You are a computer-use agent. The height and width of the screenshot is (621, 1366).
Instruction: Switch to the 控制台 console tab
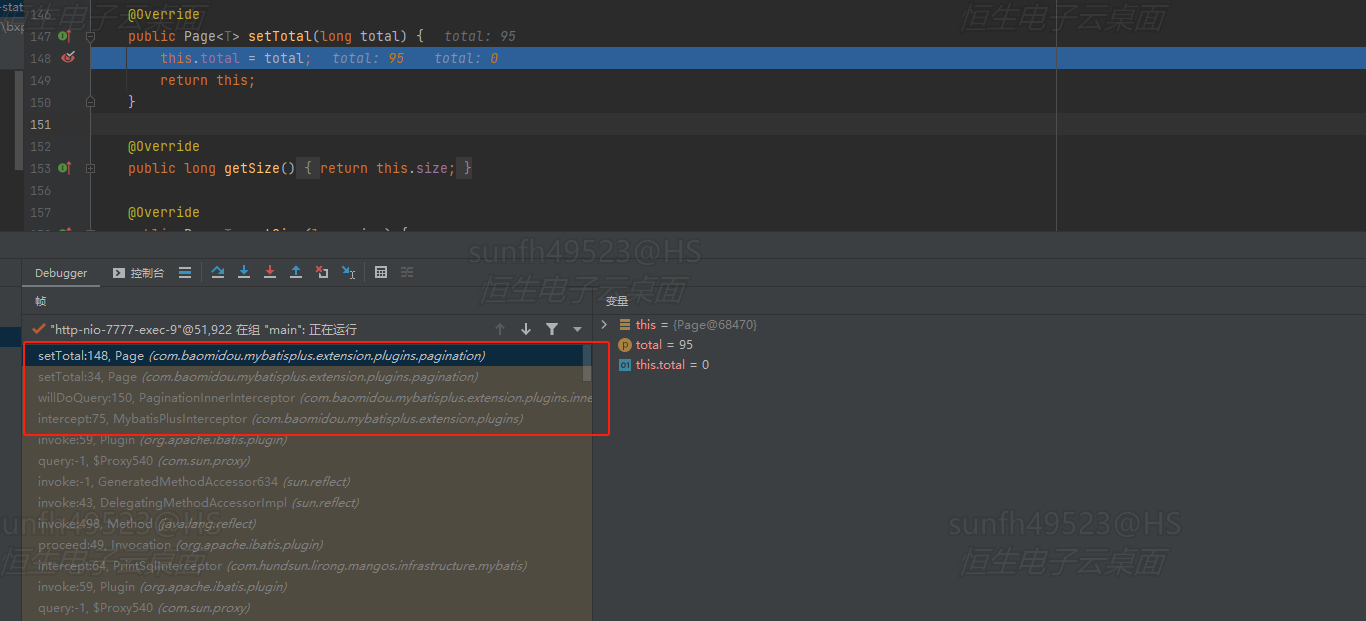[138, 273]
